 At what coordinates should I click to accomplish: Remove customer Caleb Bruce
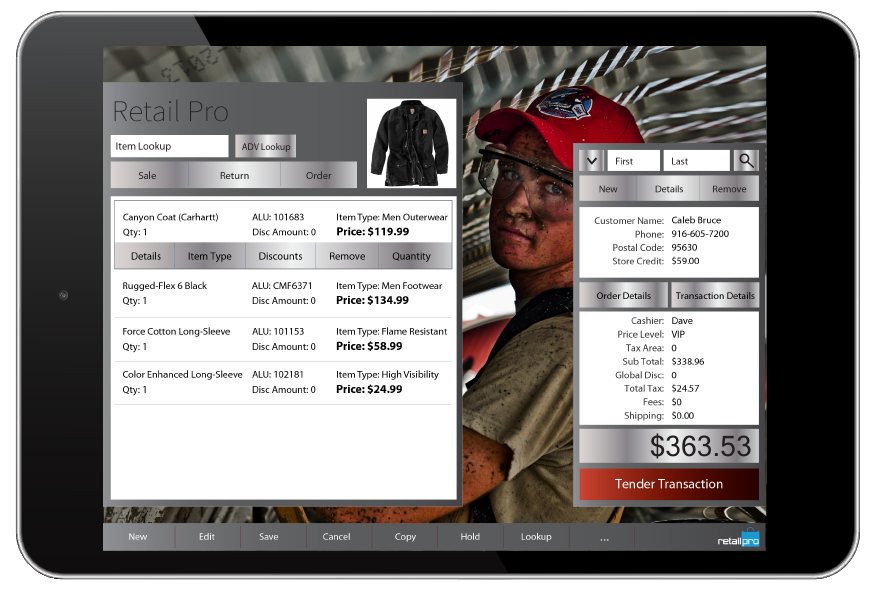click(728, 188)
